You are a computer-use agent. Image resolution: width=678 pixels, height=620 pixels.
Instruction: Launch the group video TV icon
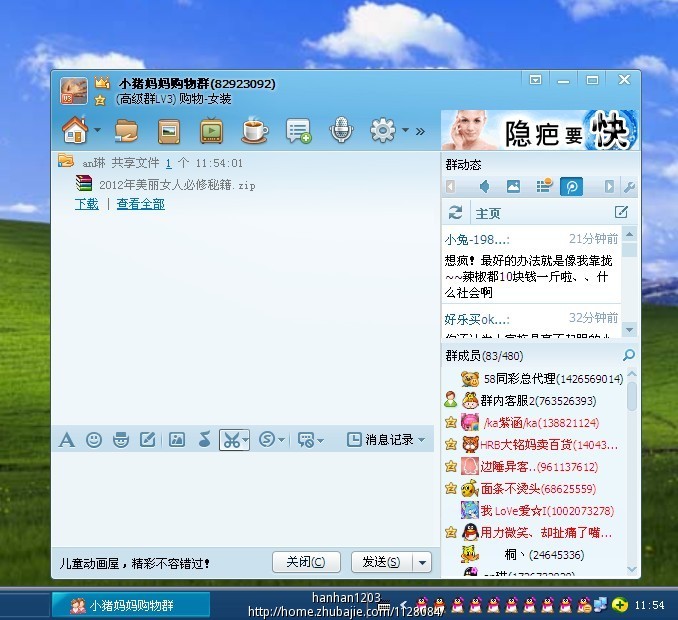click(x=211, y=130)
